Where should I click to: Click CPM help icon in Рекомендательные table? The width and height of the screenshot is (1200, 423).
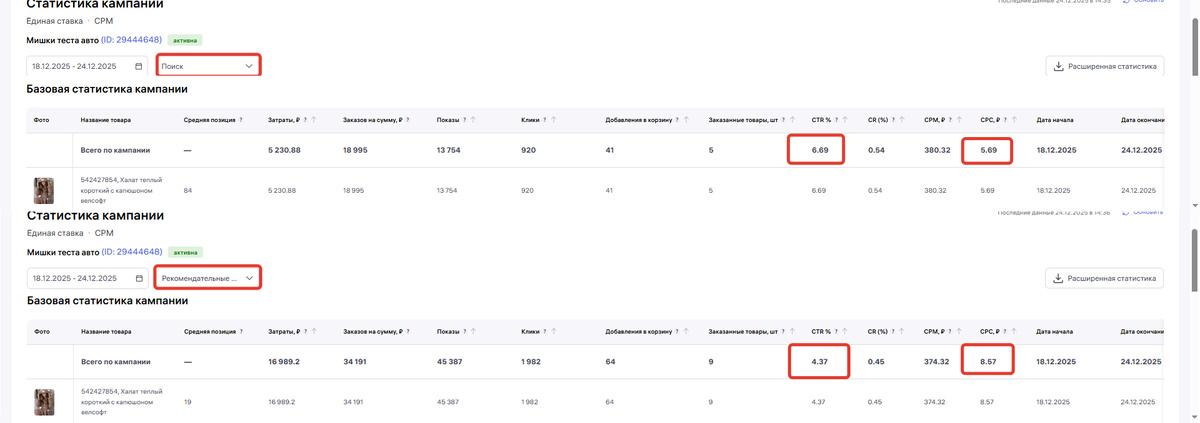pyautogui.click(x=950, y=331)
